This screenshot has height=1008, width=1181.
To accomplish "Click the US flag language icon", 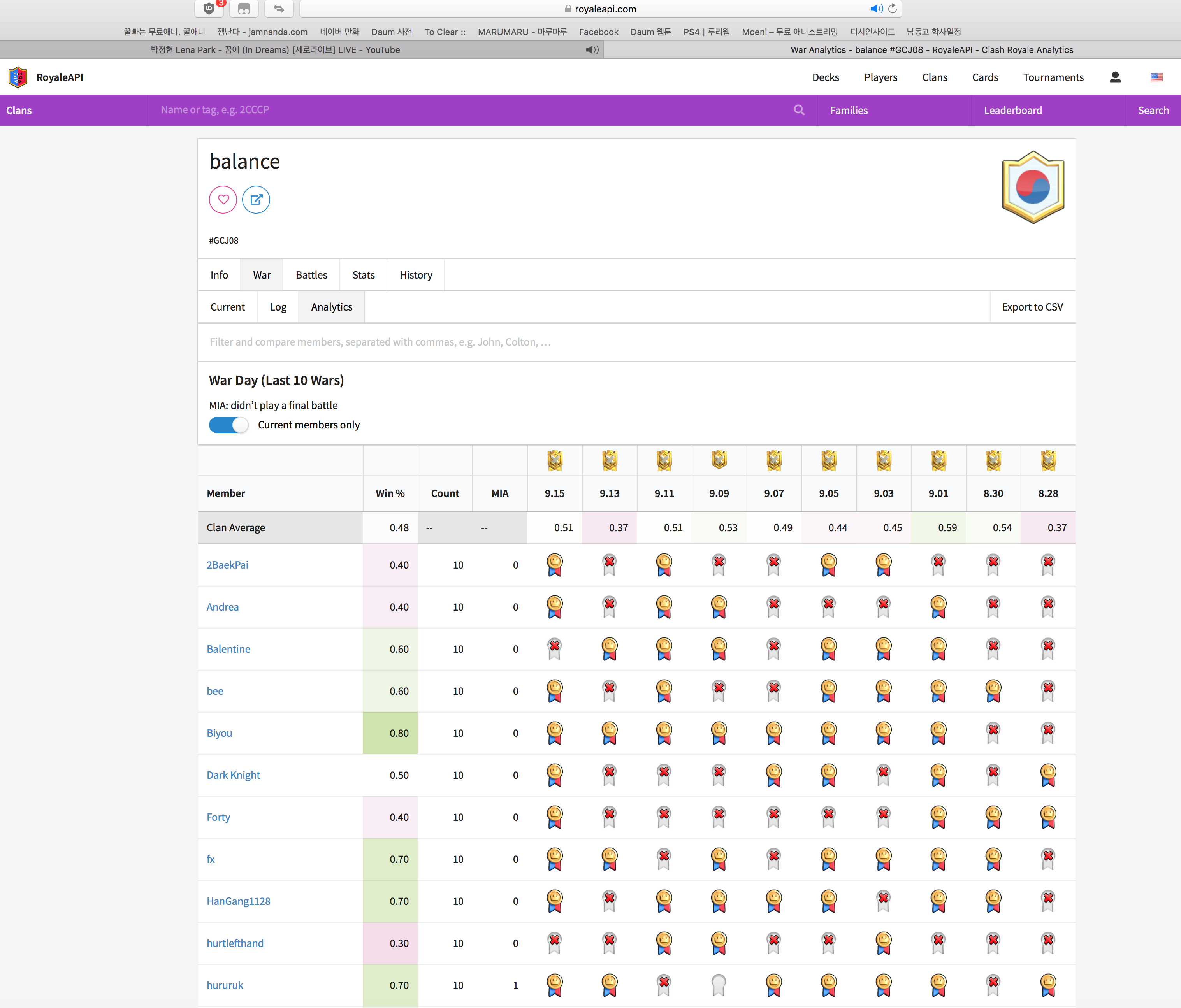I will [1156, 77].
